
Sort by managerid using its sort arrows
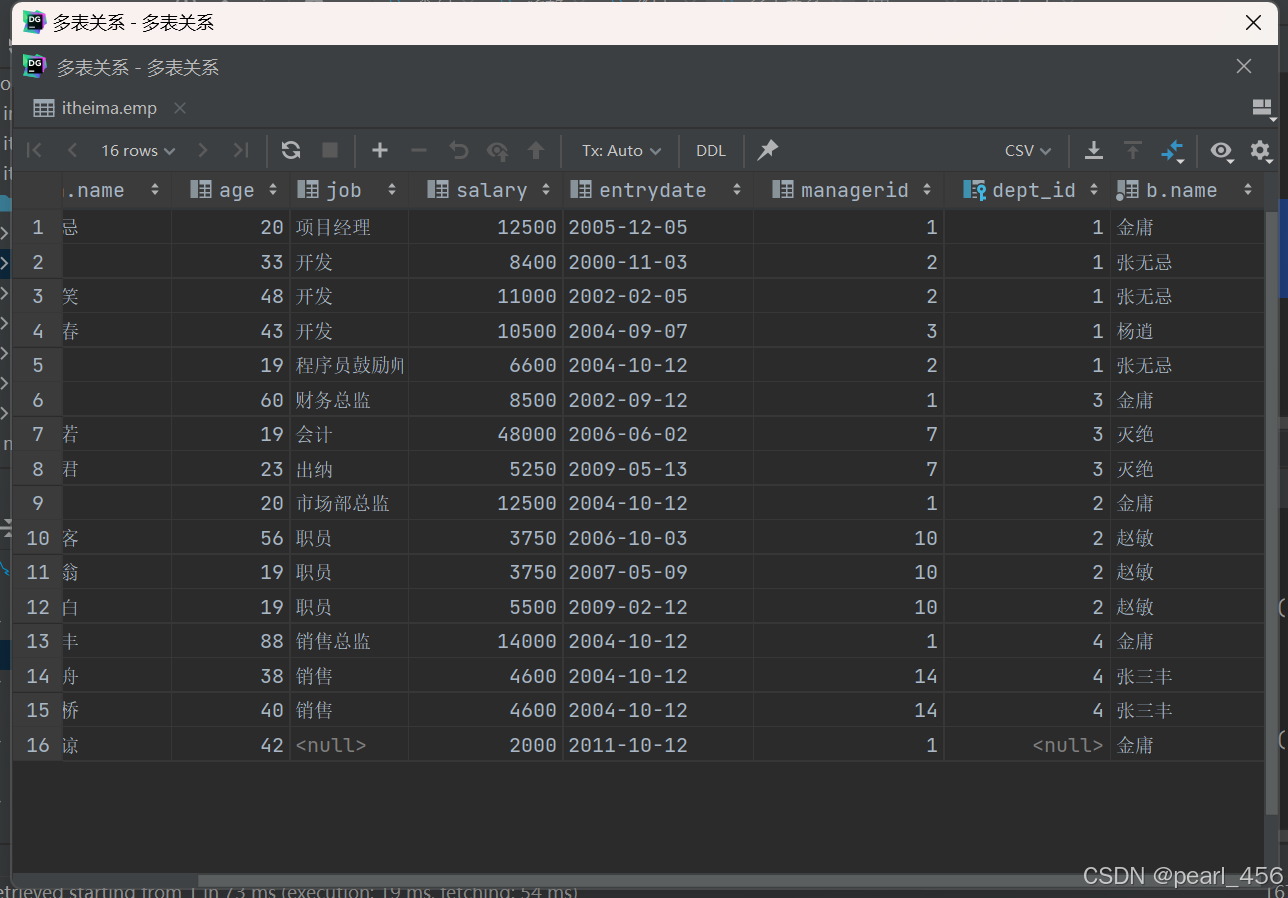click(x=927, y=189)
